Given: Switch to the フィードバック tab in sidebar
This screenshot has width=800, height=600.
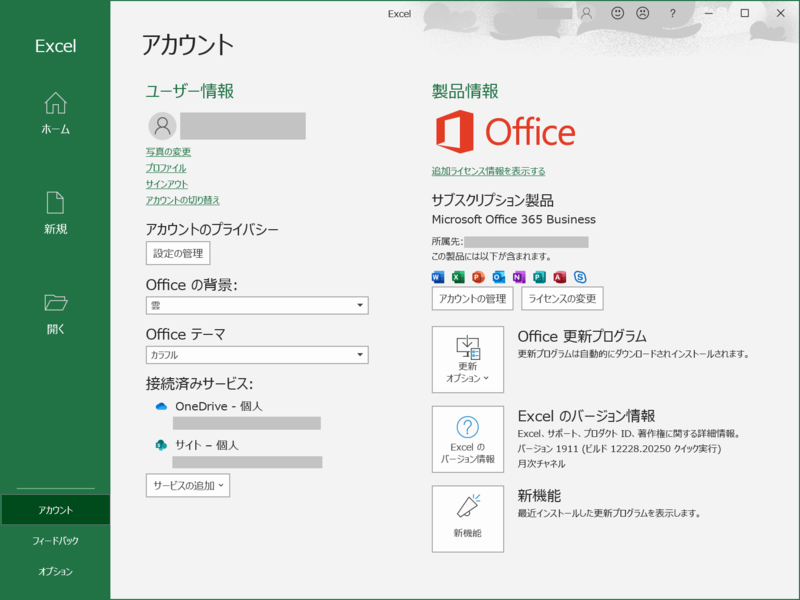Looking at the screenshot, I should point(54,540).
